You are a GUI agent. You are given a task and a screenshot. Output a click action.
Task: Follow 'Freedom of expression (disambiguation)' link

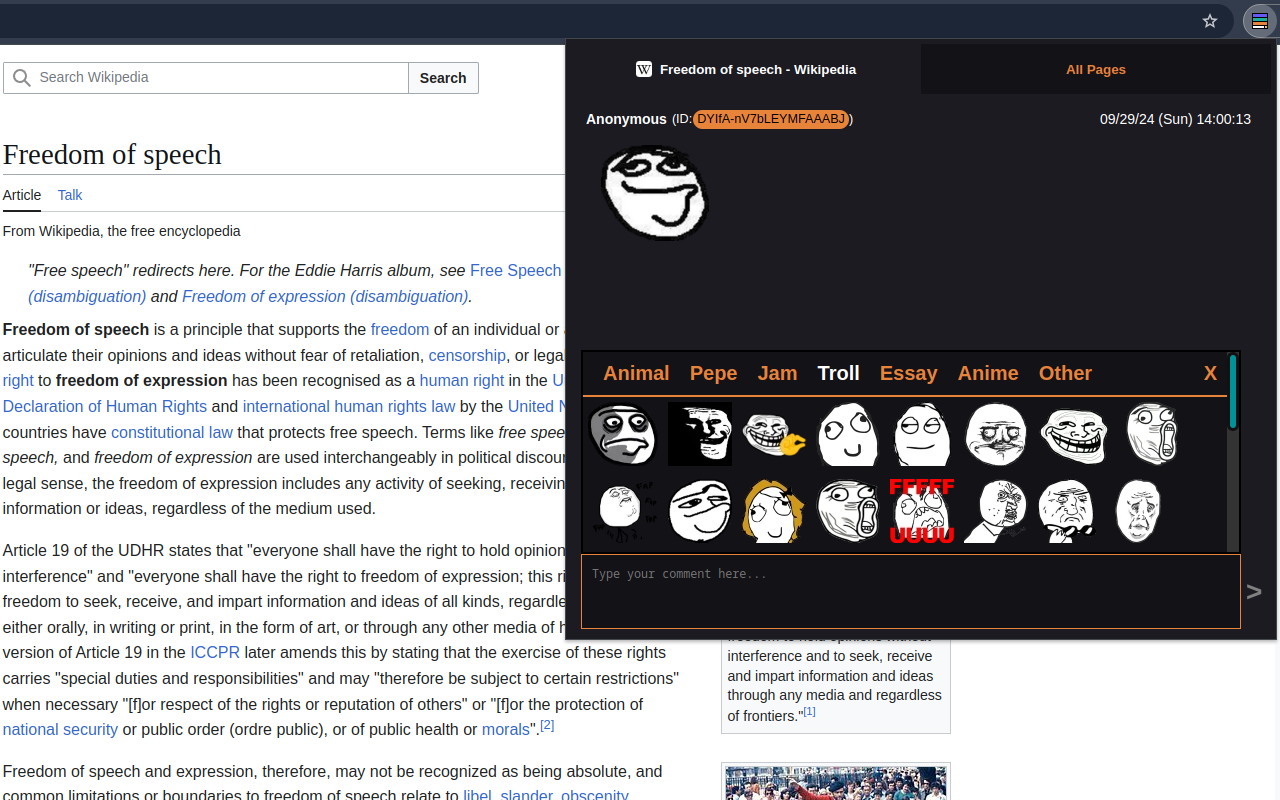point(325,296)
